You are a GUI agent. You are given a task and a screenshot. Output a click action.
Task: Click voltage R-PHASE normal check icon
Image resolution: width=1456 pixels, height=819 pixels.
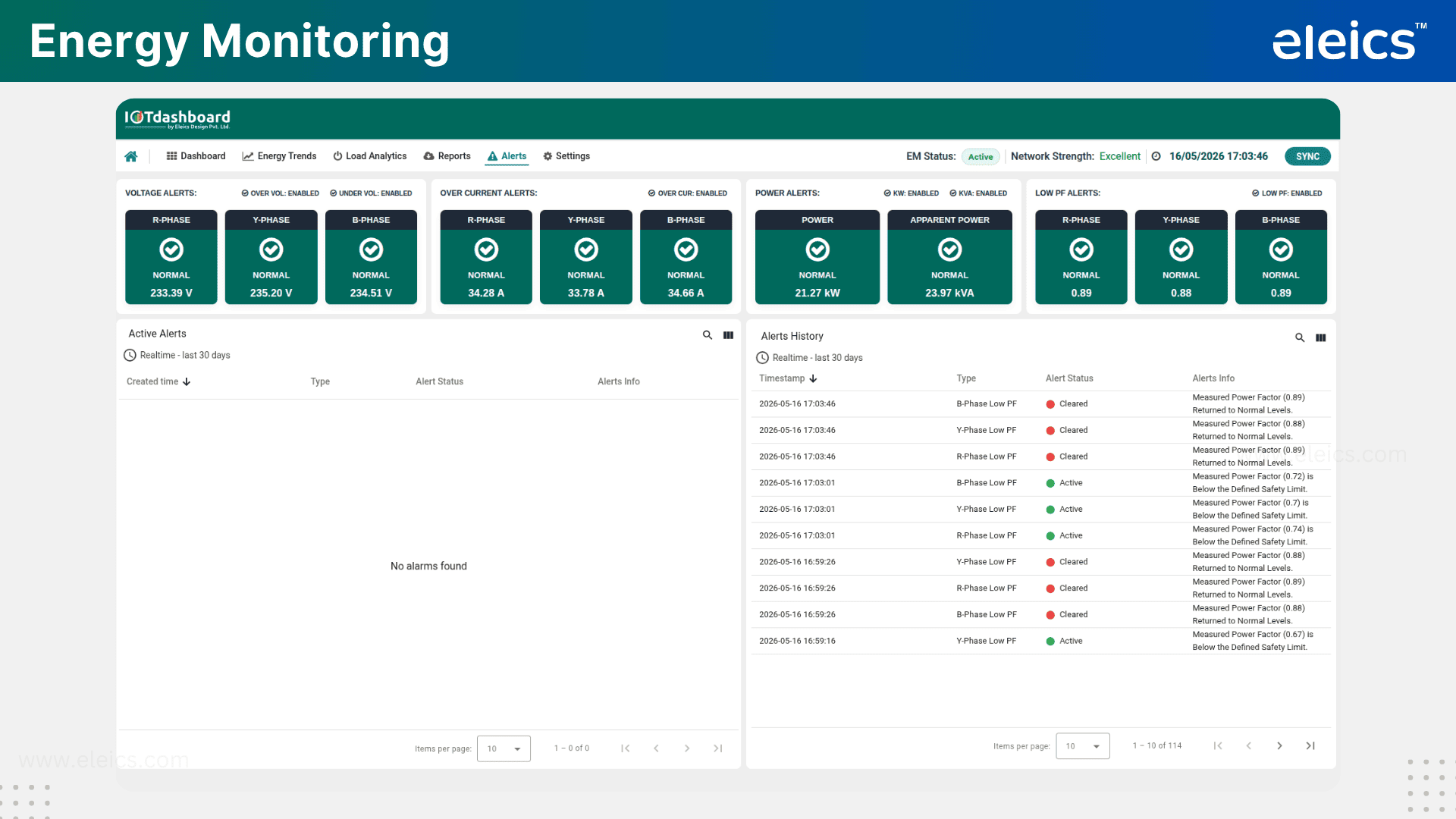pyautogui.click(x=171, y=249)
